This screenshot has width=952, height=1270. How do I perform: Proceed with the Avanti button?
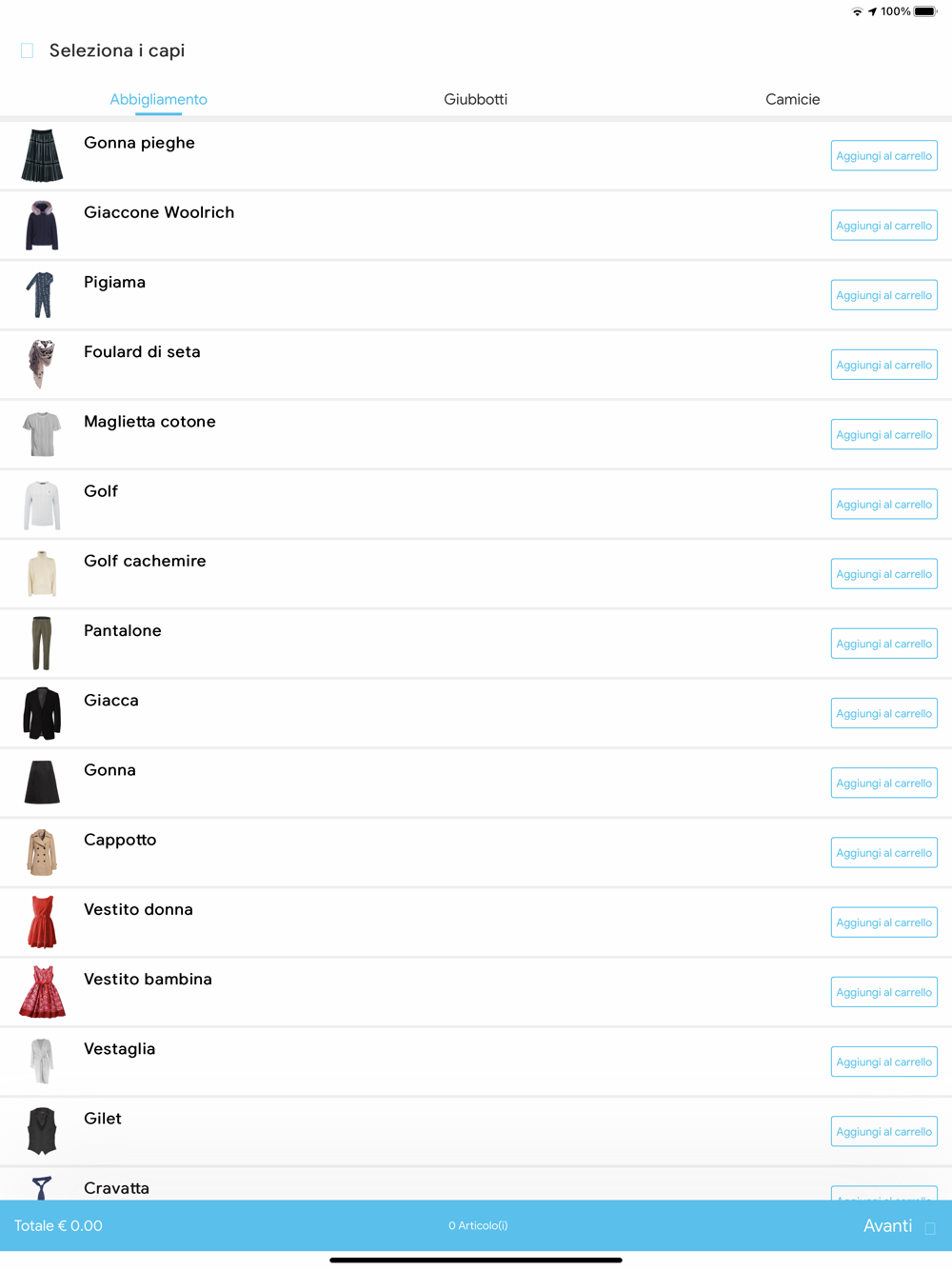(x=887, y=1226)
